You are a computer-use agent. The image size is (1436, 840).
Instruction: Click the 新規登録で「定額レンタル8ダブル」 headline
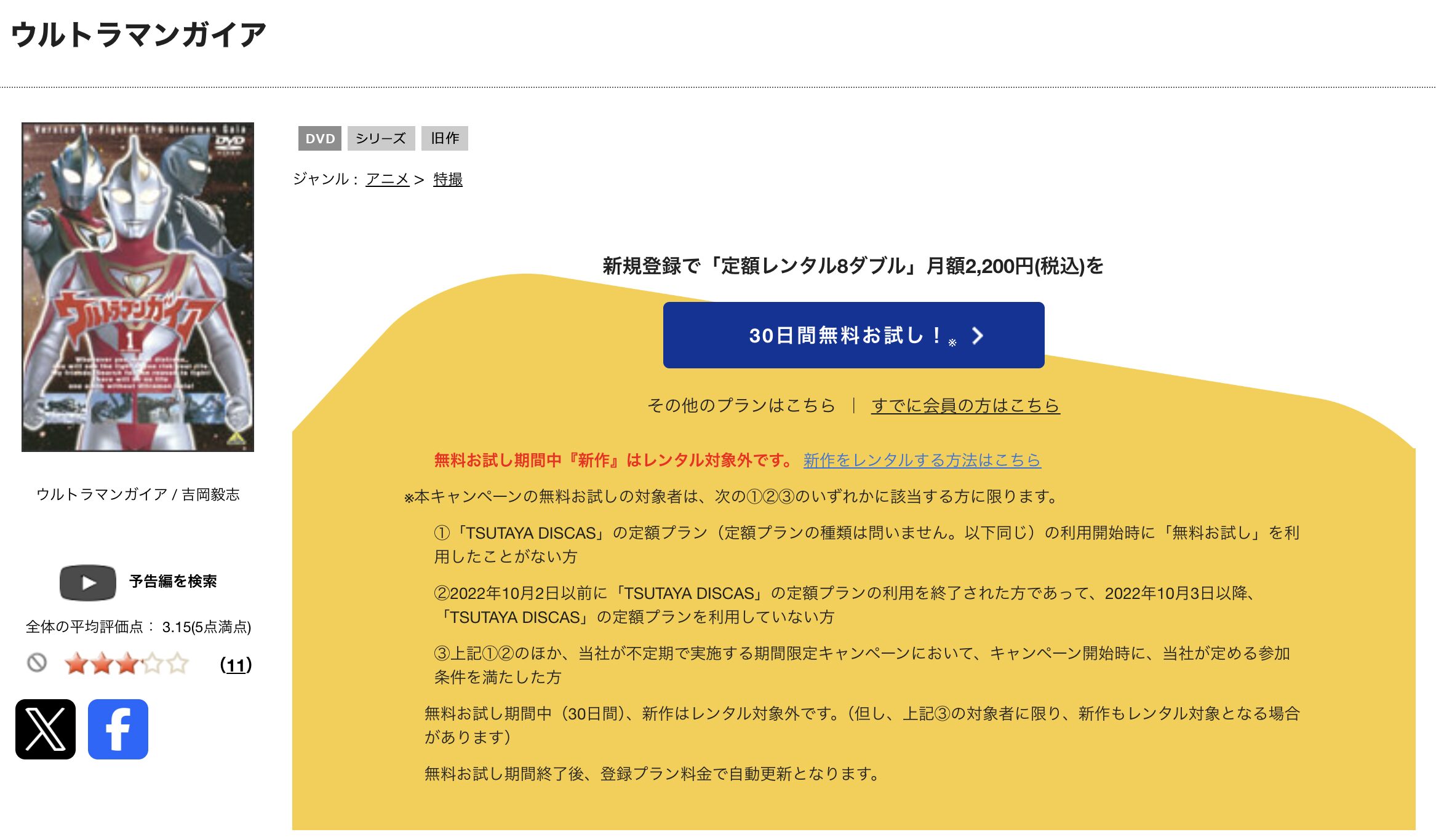pos(853,266)
